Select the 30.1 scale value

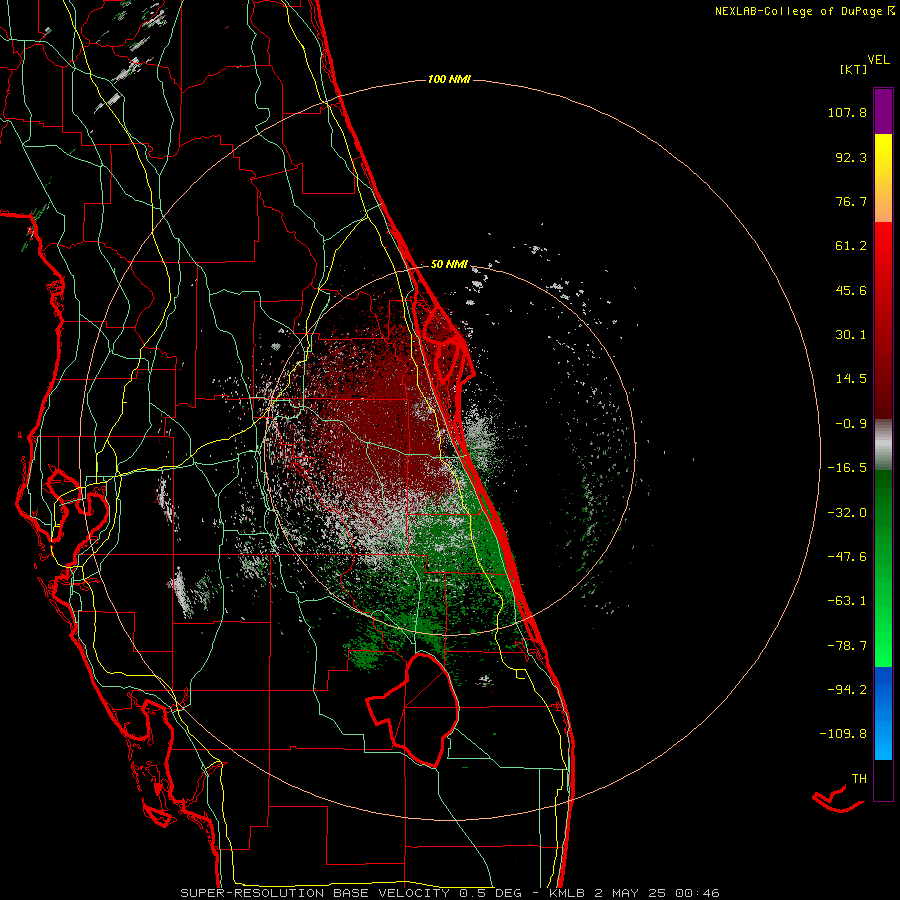pyautogui.click(x=851, y=335)
